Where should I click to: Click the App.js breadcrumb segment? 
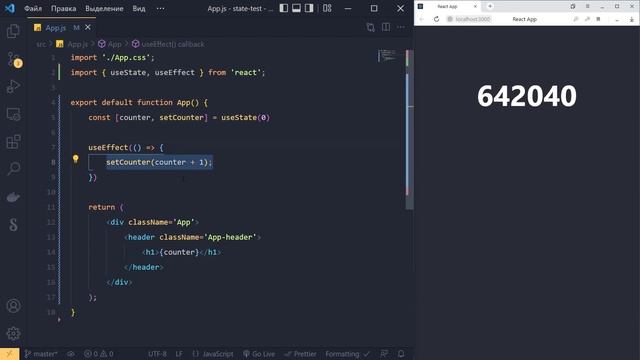(x=72, y=44)
